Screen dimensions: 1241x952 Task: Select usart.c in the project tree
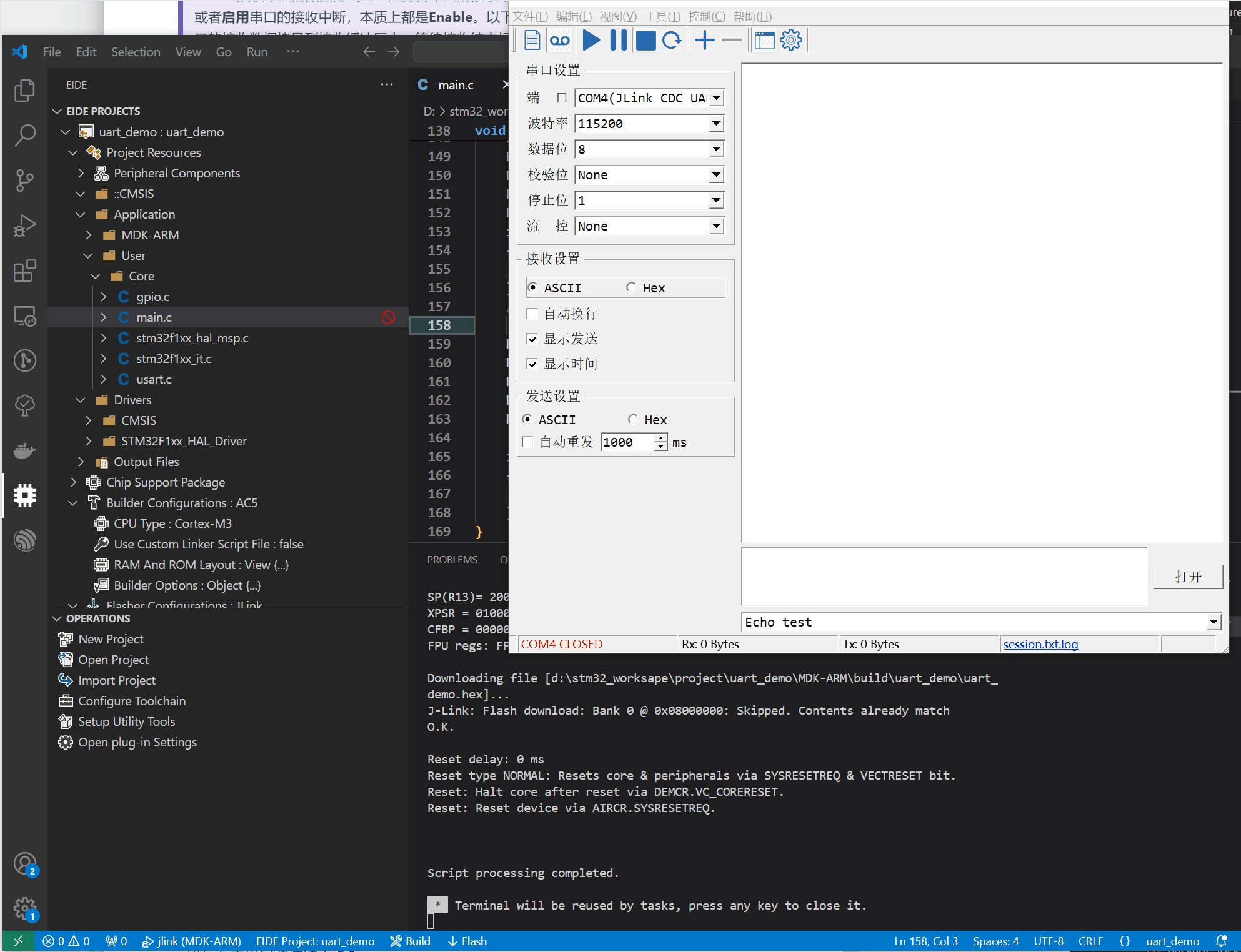point(154,379)
